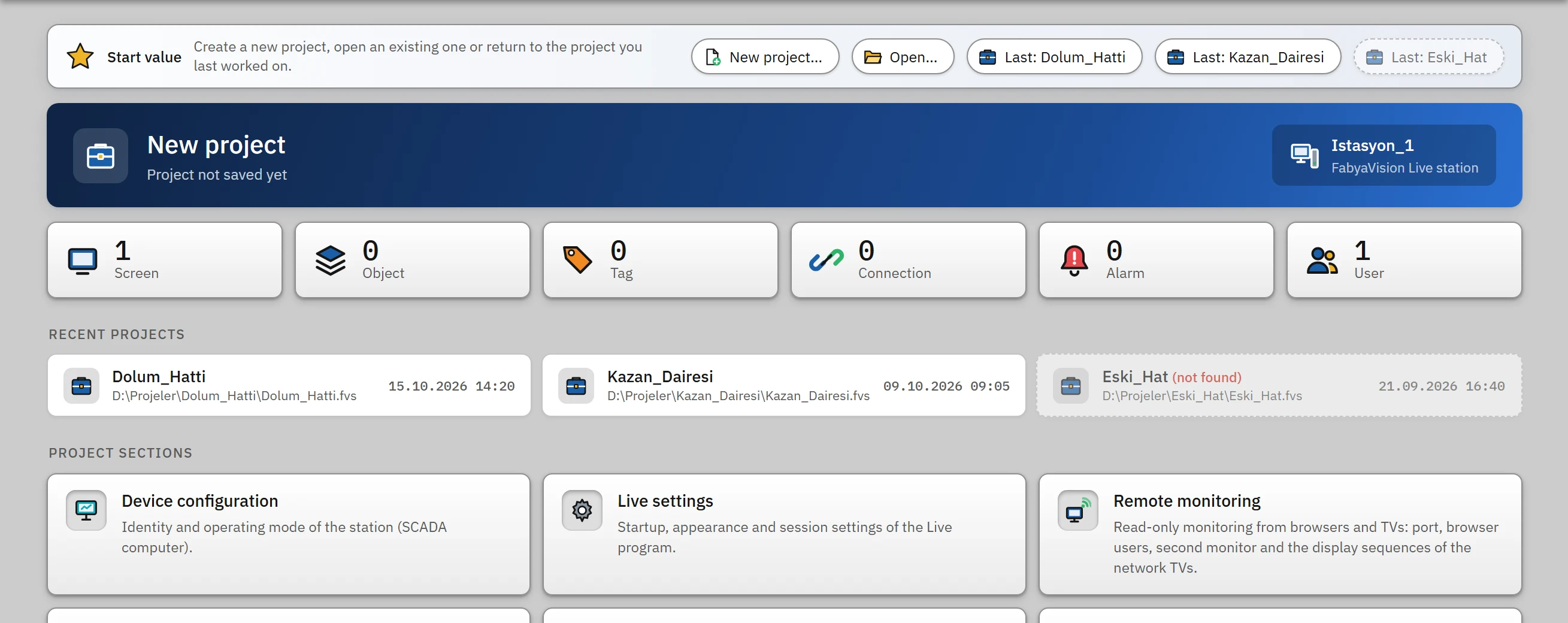
Task: Click the yellow Start value star icon
Action: click(80, 57)
